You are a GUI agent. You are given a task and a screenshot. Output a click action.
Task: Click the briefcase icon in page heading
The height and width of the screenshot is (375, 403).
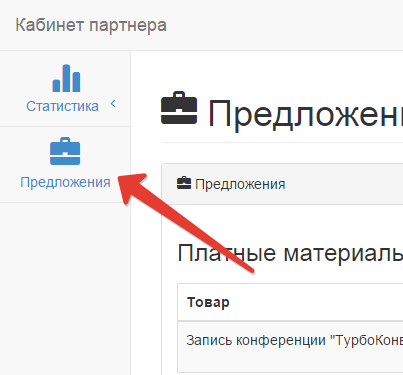click(179, 108)
